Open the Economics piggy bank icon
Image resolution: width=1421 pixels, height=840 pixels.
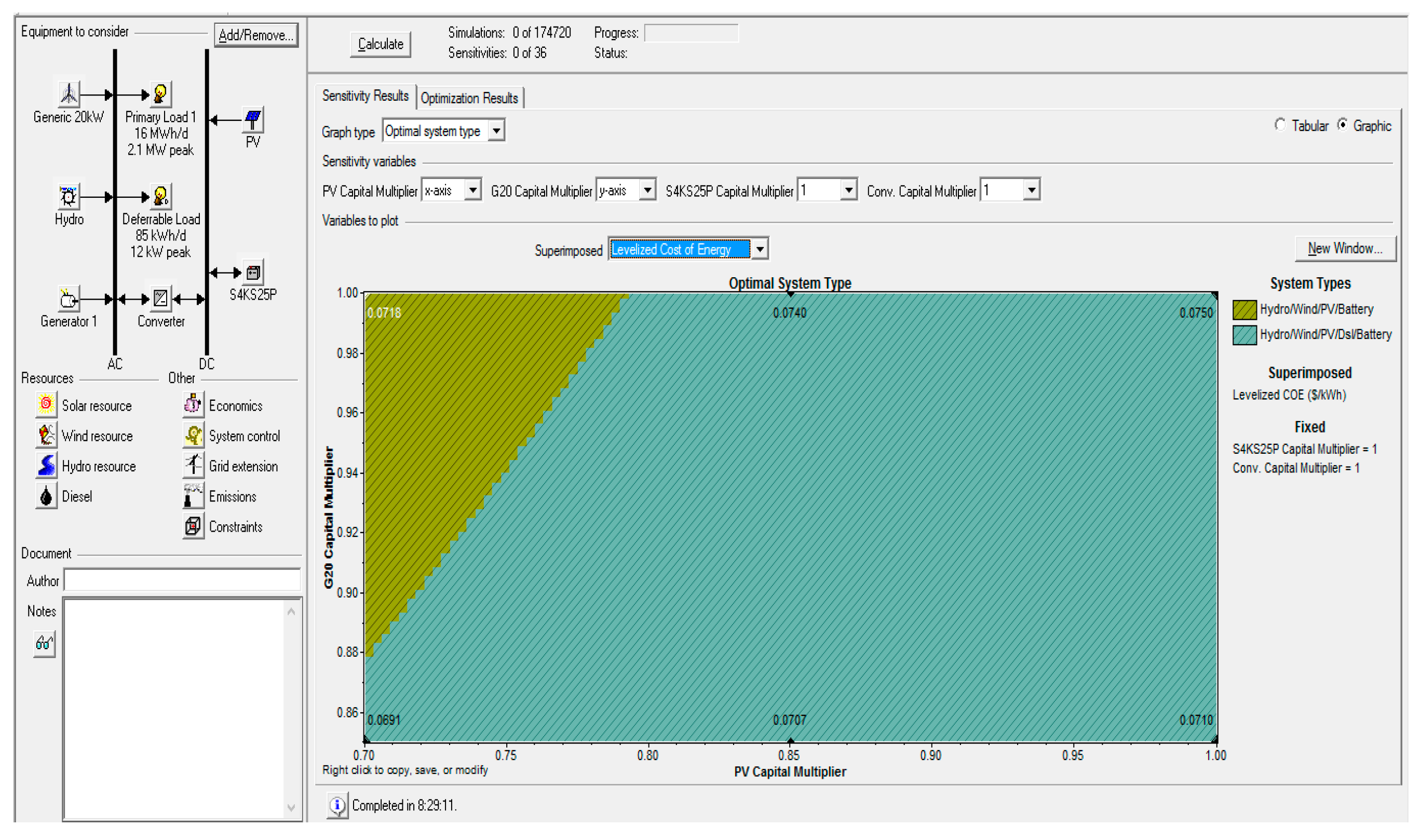pyautogui.click(x=193, y=404)
